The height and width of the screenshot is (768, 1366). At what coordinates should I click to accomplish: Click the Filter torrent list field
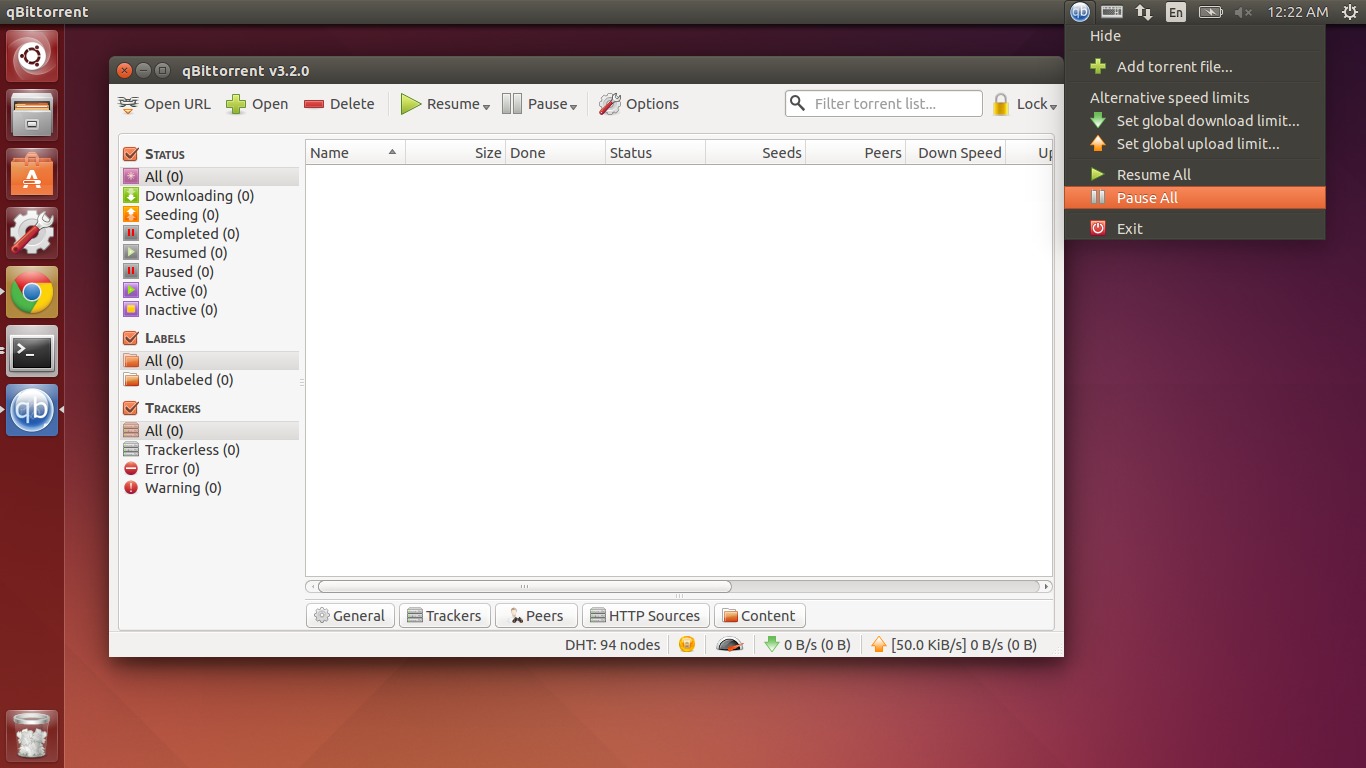point(884,103)
